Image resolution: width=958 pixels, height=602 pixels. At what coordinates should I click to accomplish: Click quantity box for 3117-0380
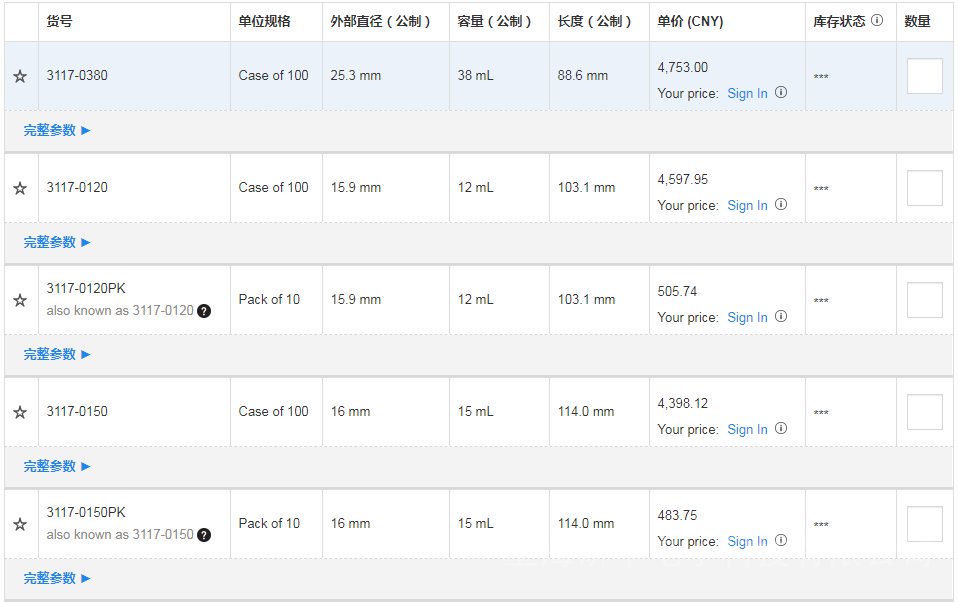pos(924,76)
